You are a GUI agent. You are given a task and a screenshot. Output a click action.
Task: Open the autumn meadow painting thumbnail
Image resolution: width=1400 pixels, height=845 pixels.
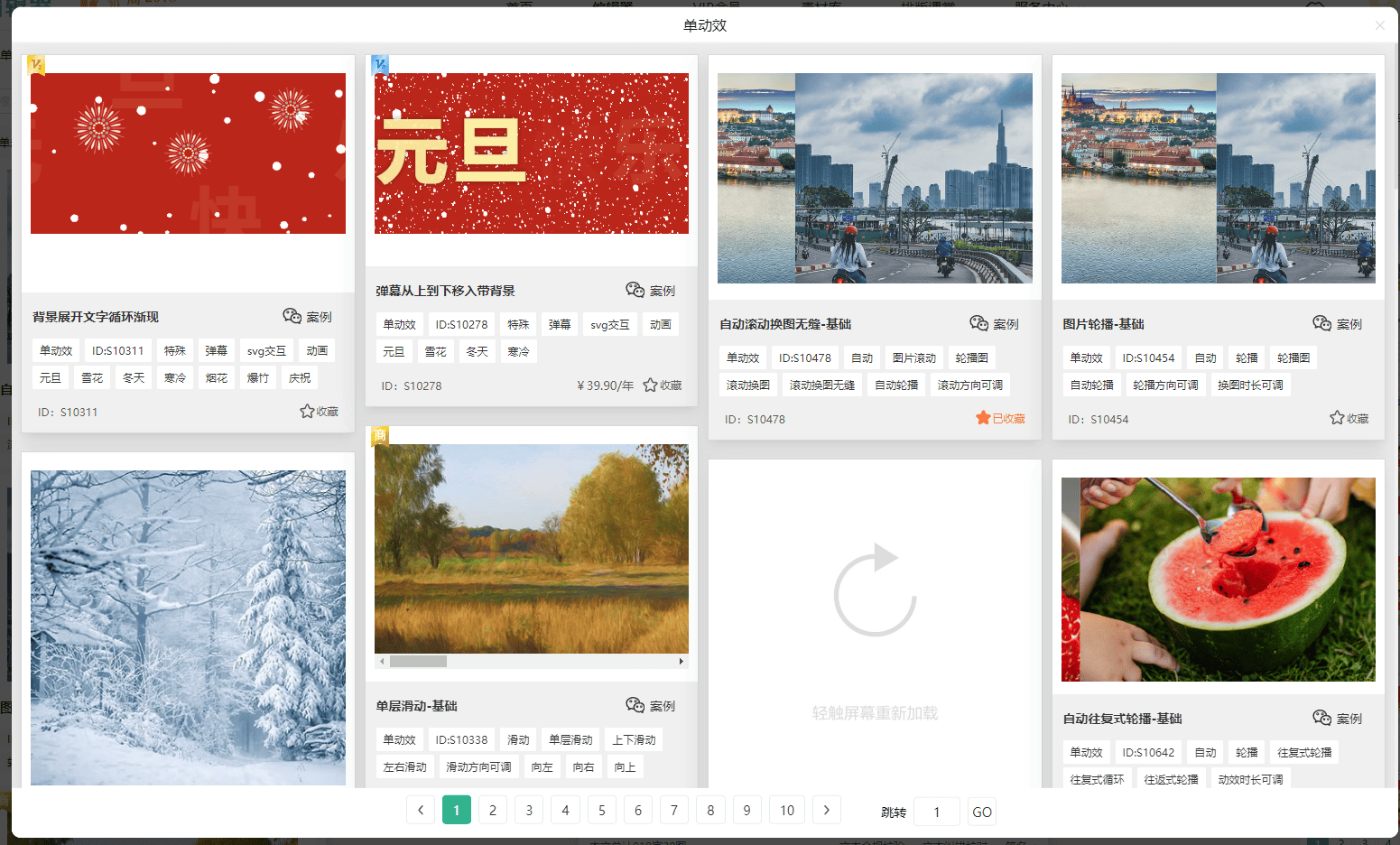pos(532,549)
